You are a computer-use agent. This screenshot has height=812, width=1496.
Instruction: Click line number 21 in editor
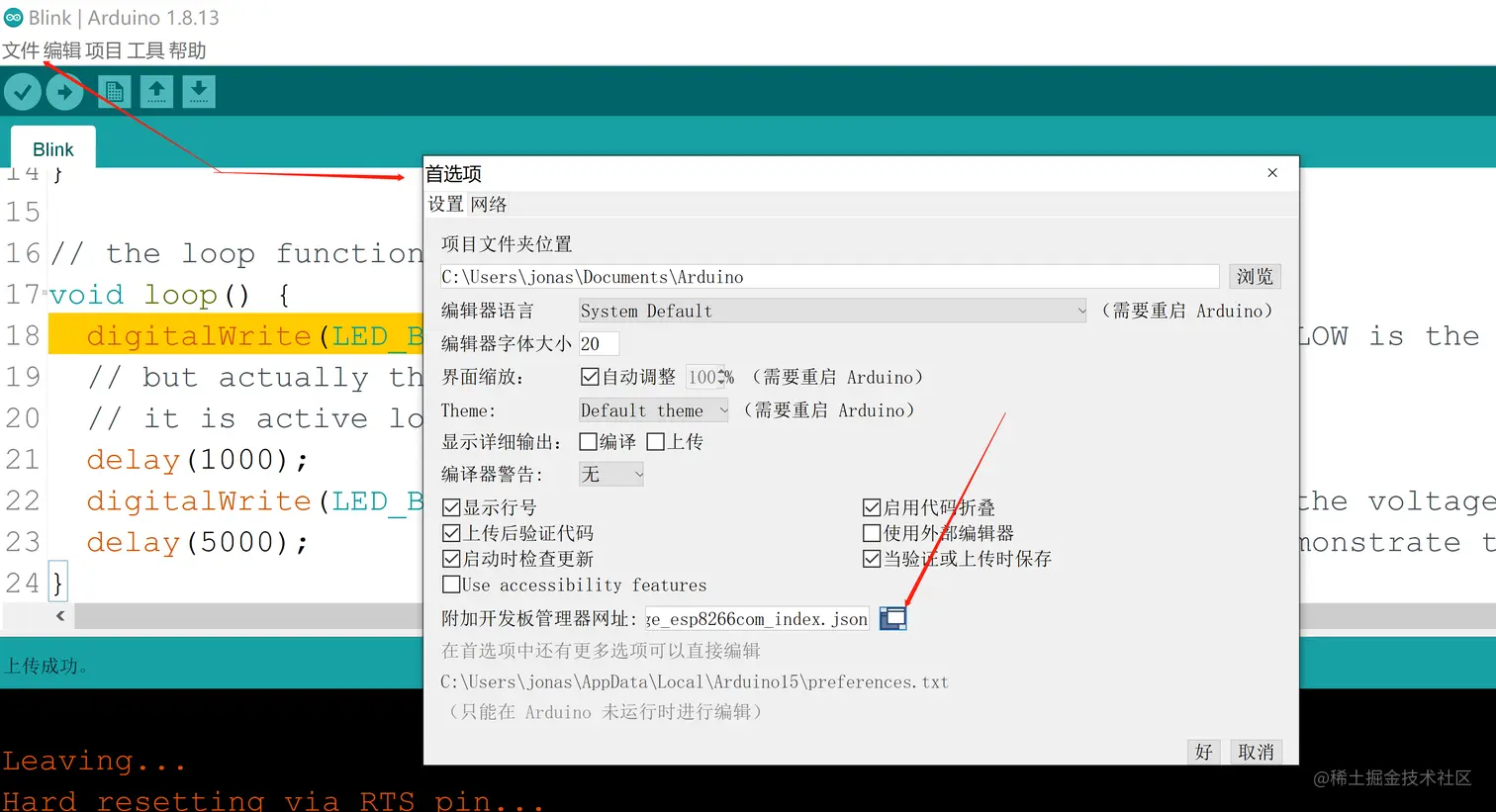(23, 459)
